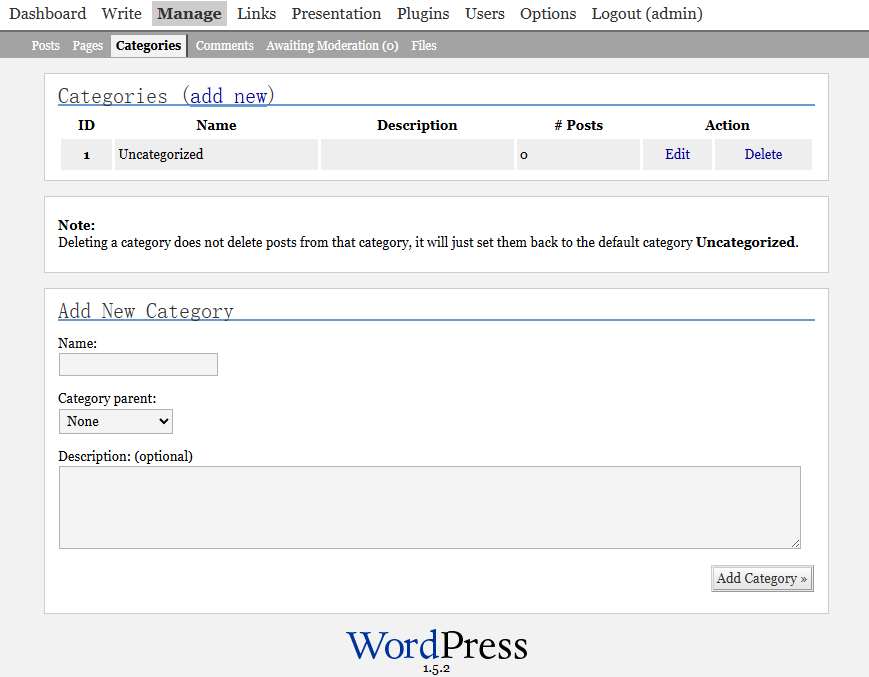The height and width of the screenshot is (677, 869).
Task: Click the version number 1.5.2
Action: (437, 669)
